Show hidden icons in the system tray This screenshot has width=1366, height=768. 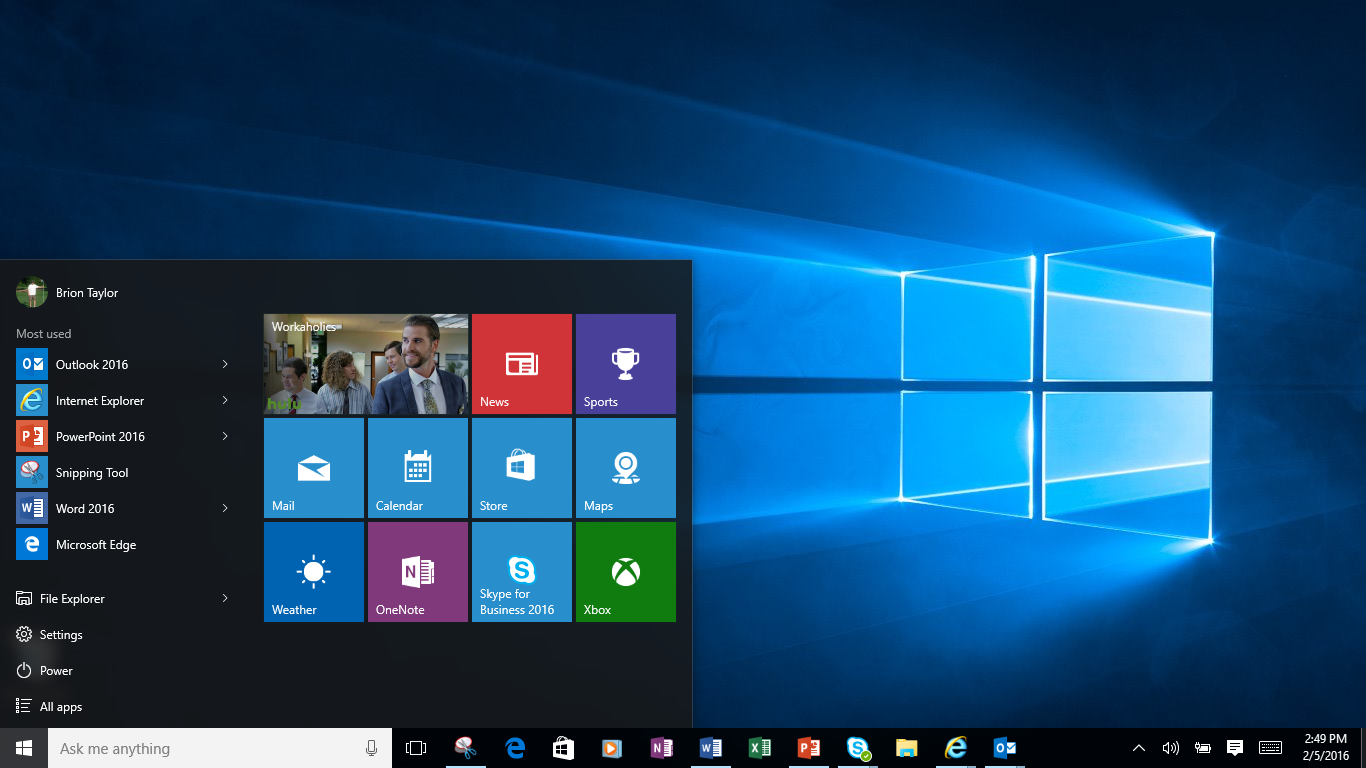[x=1139, y=747]
